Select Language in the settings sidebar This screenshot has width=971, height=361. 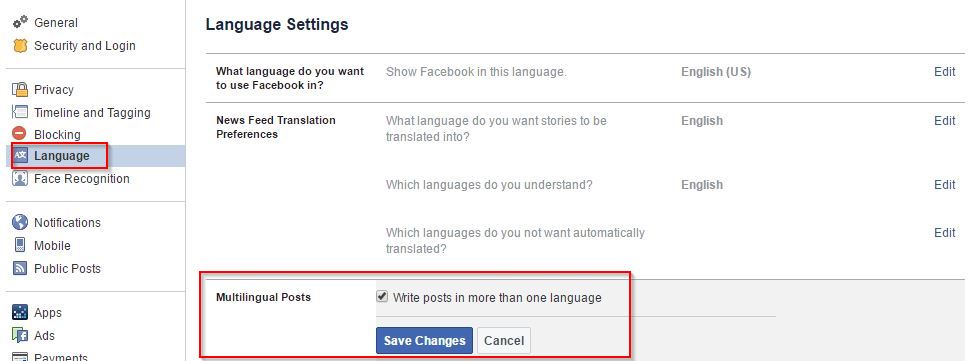point(61,156)
